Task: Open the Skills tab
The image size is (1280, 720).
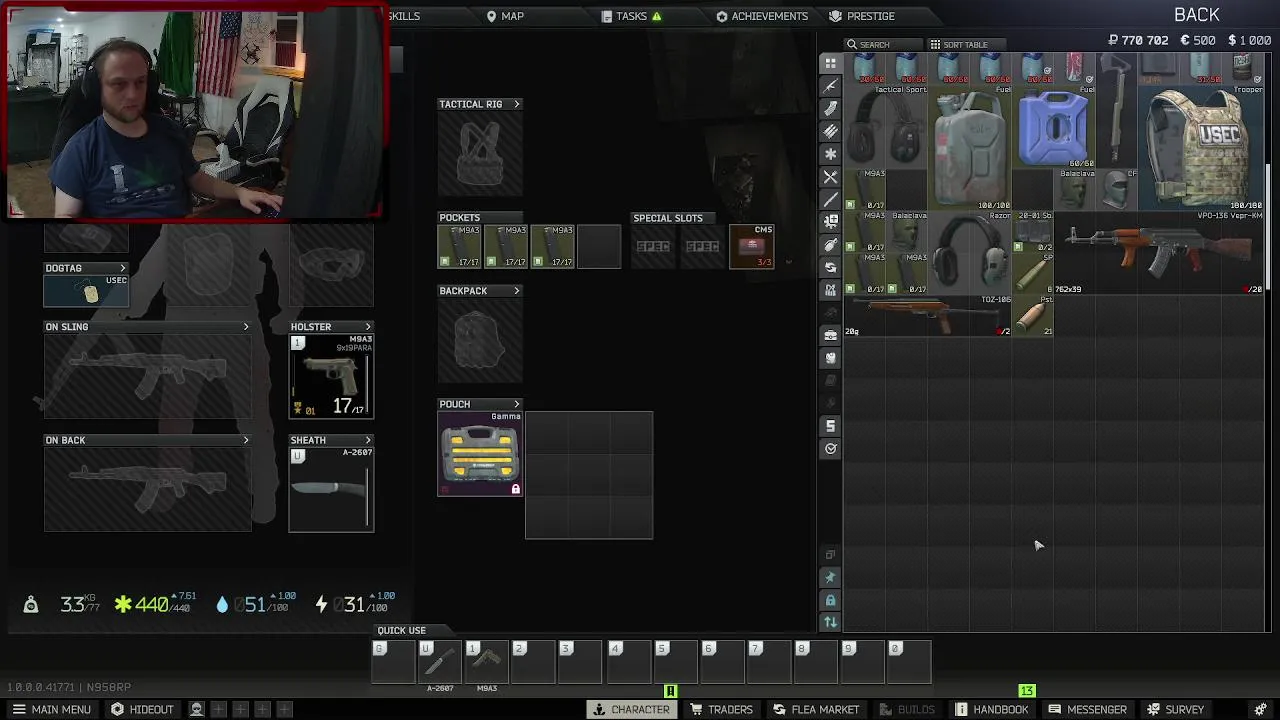Action: point(404,16)
